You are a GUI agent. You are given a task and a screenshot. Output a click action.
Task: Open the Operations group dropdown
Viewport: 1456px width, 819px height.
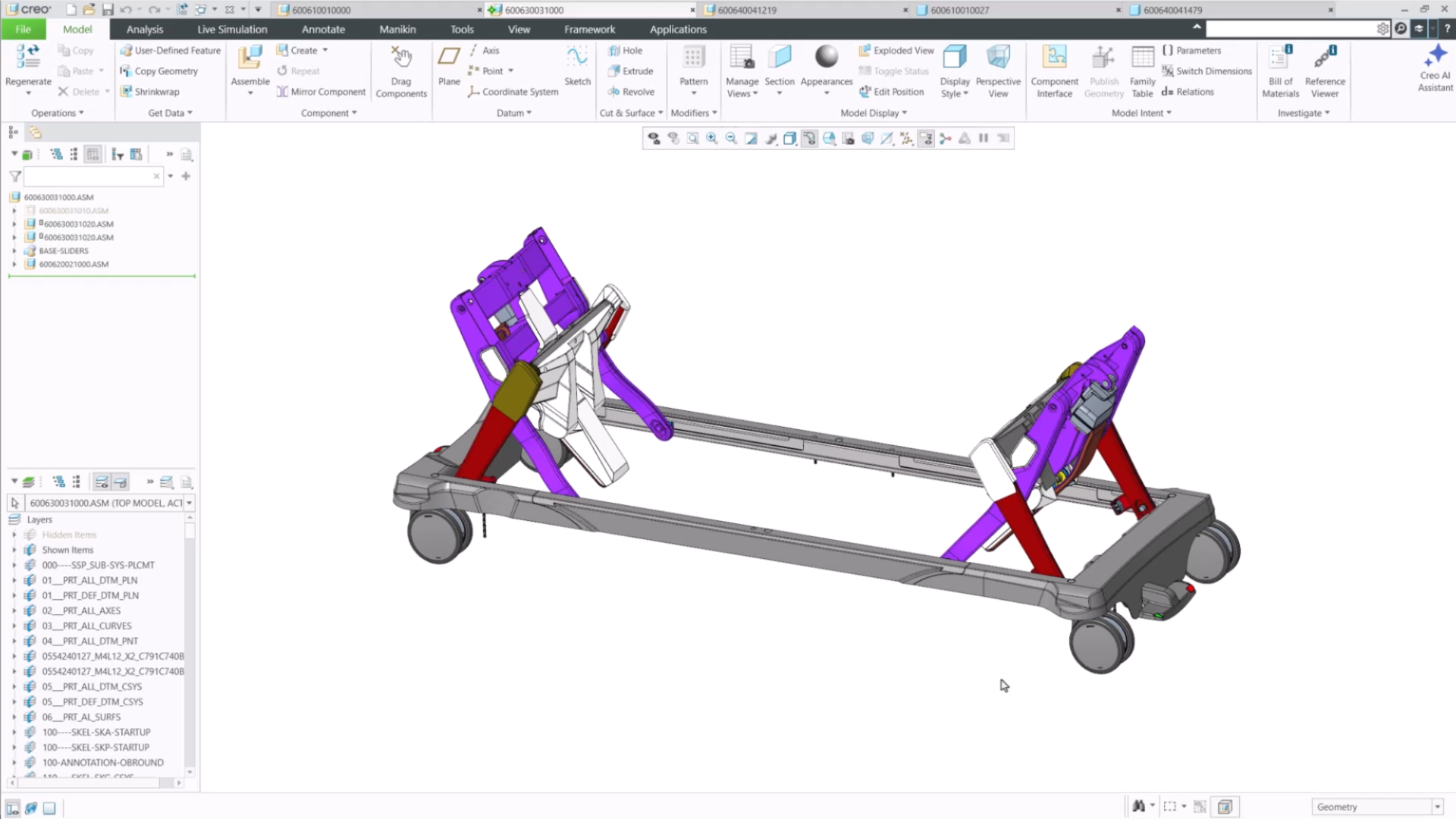click(58, 113)
